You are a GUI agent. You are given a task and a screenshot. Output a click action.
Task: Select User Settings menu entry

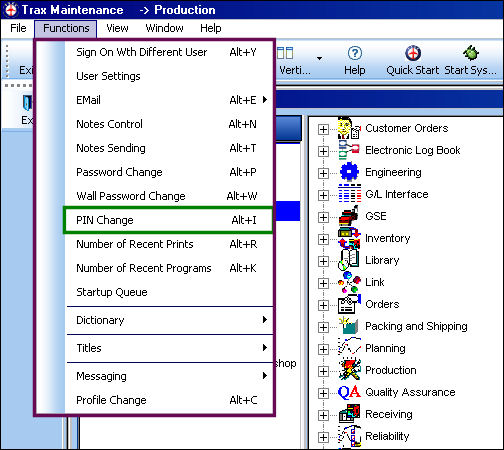(169, 76)
